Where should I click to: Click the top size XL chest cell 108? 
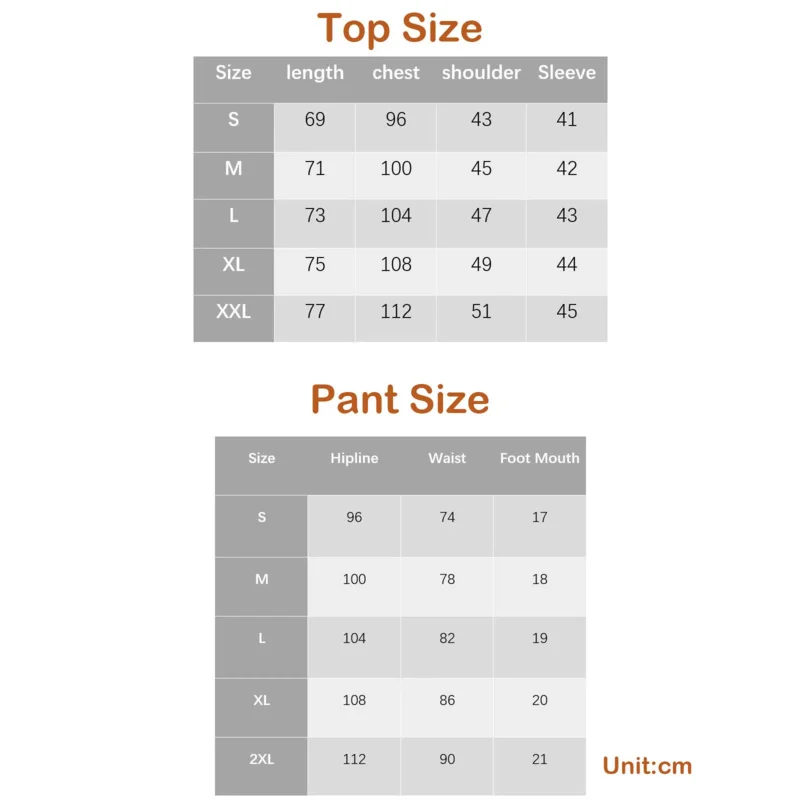point(396,265)
